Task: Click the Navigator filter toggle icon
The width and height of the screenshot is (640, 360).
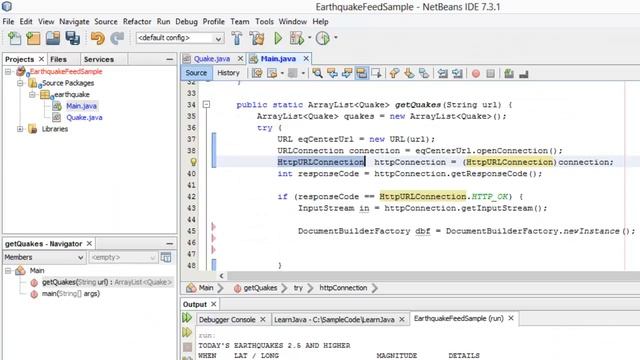Action: tap(166, 258)
